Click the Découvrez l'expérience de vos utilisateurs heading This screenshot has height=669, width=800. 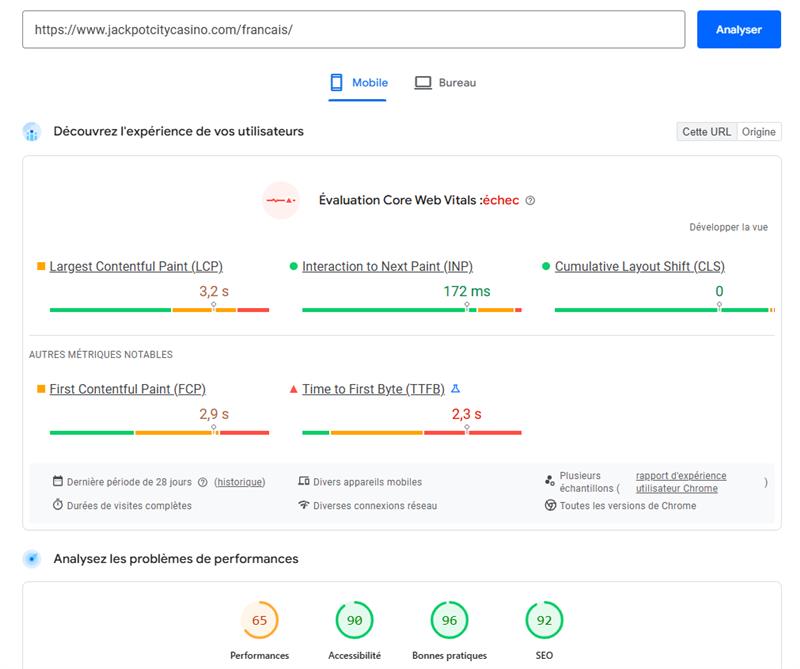179,132
